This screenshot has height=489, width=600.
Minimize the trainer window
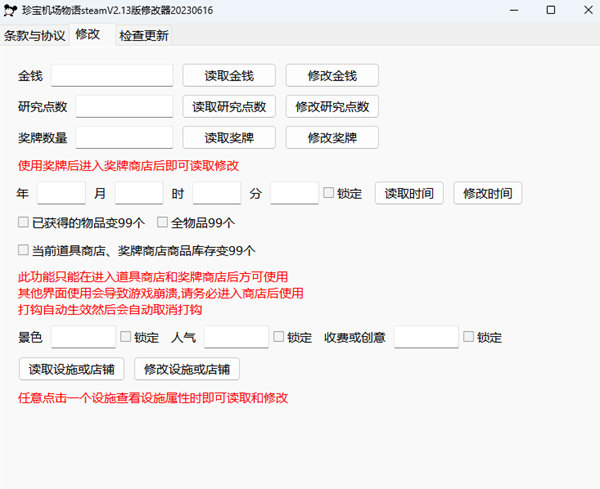[514, 10]
